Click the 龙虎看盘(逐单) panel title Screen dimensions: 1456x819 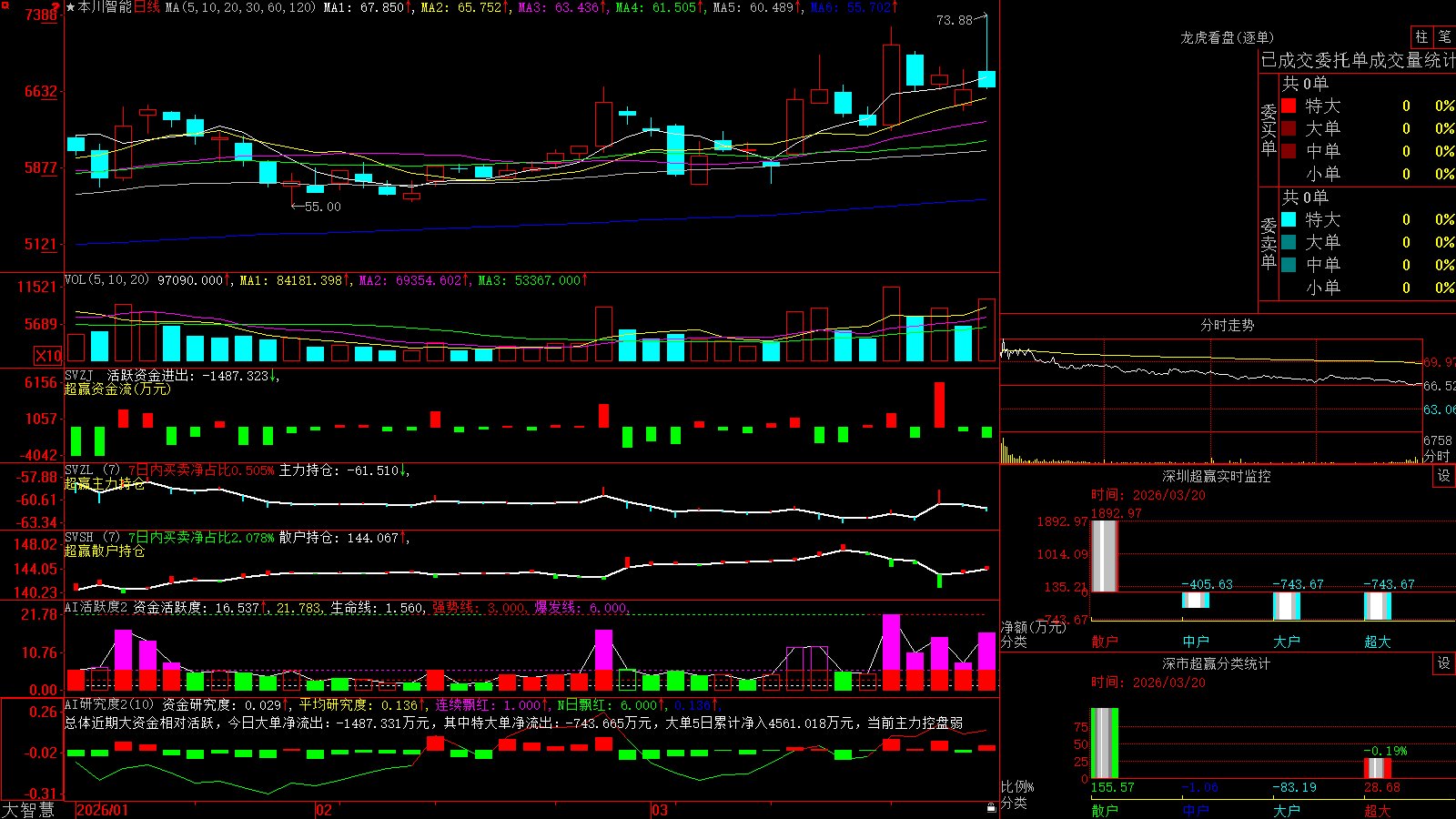tap(1227, 37)
